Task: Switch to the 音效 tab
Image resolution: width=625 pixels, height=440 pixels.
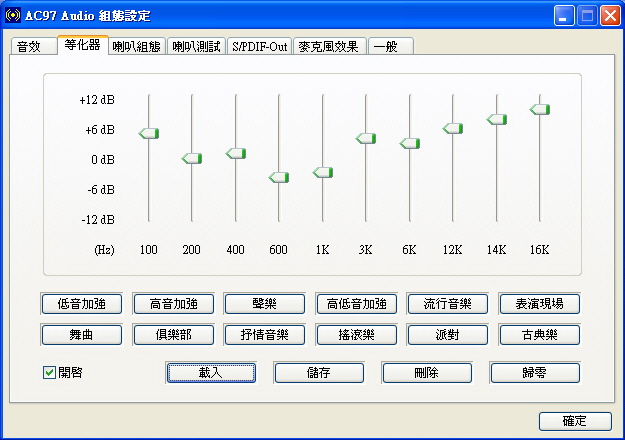Action: point(30,47)
